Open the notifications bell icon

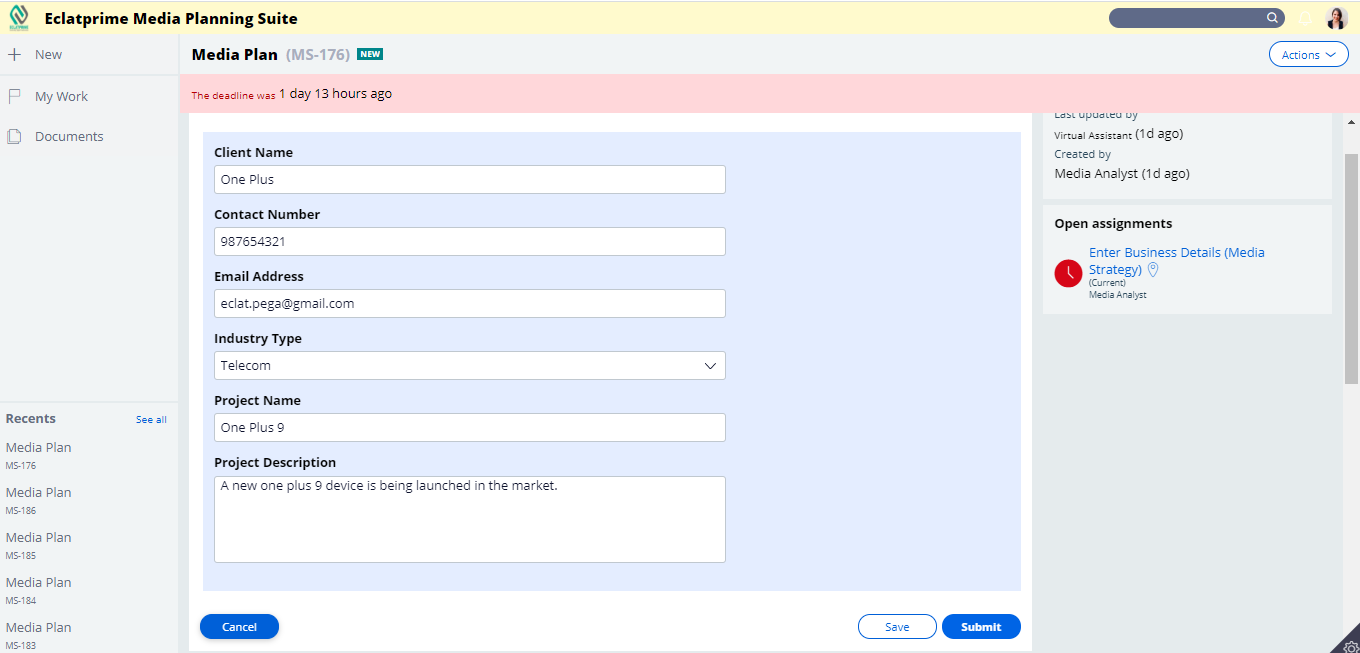1304,18
